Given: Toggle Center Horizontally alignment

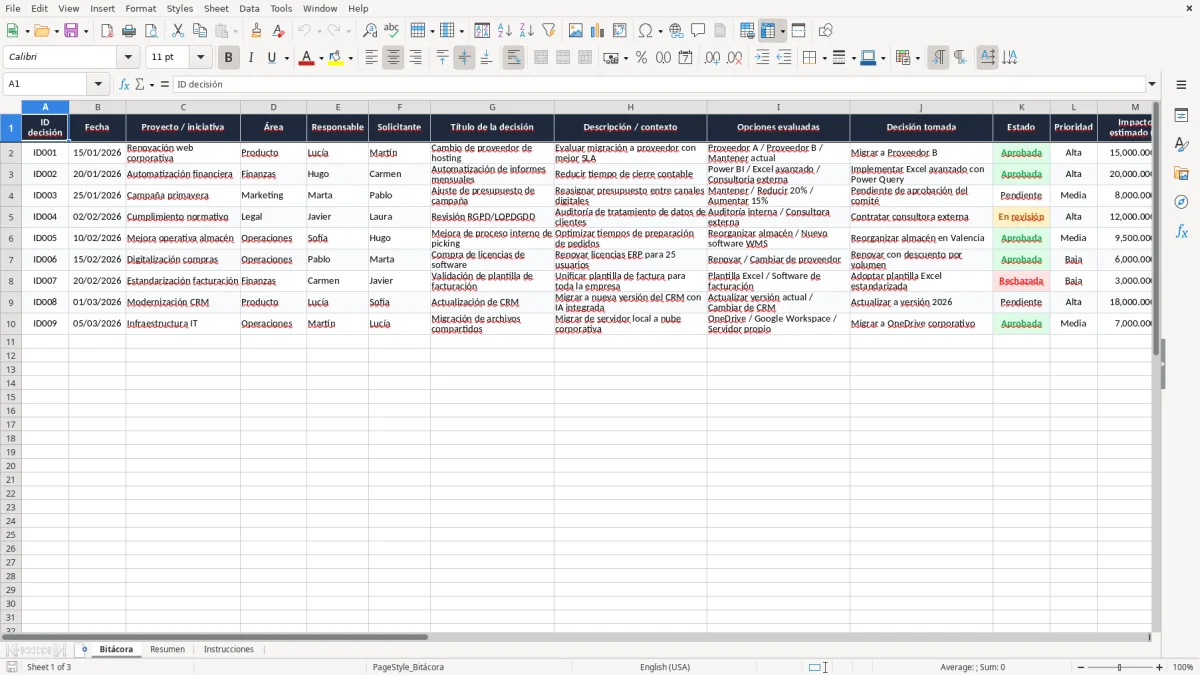Looking at the screenshot, I should pos(393,58).
